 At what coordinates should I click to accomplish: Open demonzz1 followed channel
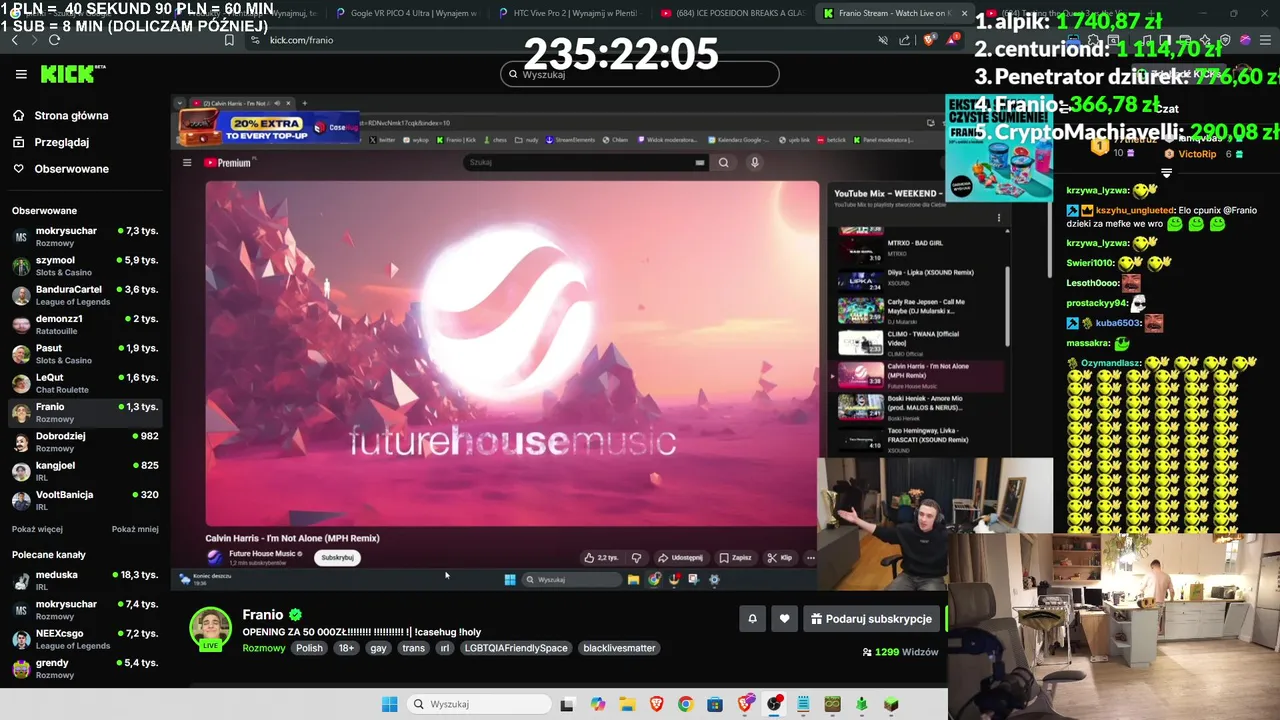pos(84,324)
